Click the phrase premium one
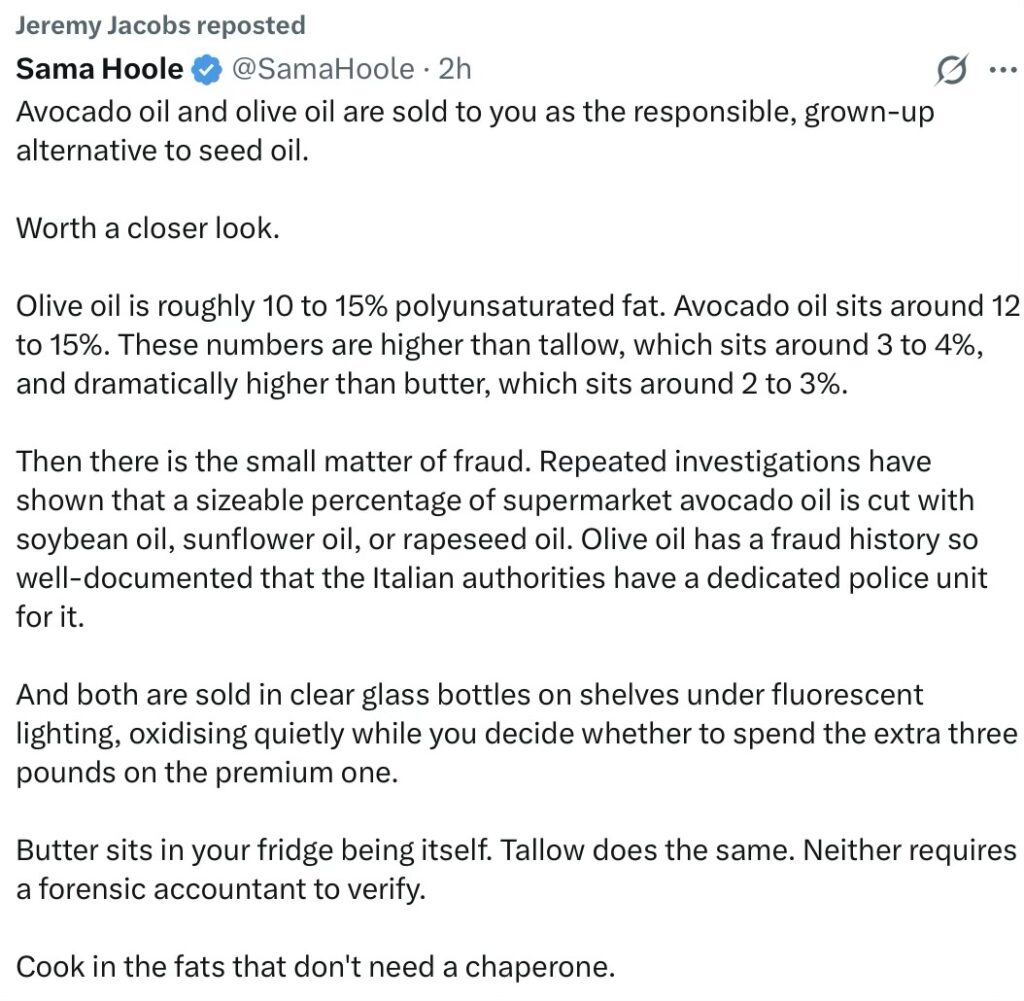The height and width of the screenshot is (1001, 1024). coord(306,773)
